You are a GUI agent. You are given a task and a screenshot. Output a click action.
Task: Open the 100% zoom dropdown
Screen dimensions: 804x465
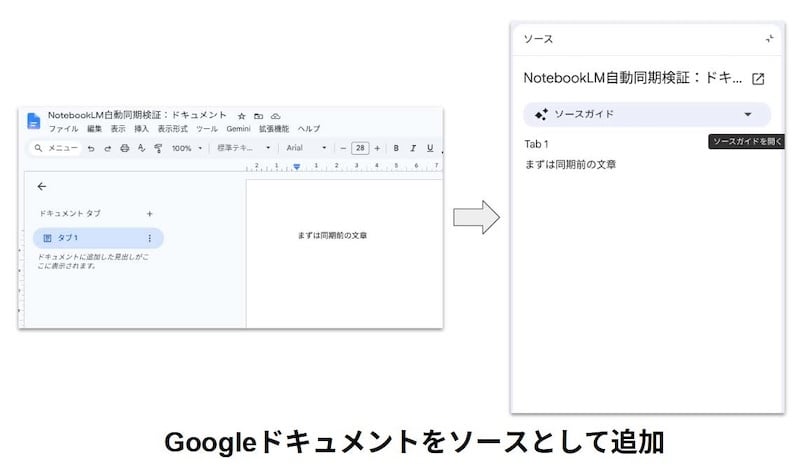187,148
